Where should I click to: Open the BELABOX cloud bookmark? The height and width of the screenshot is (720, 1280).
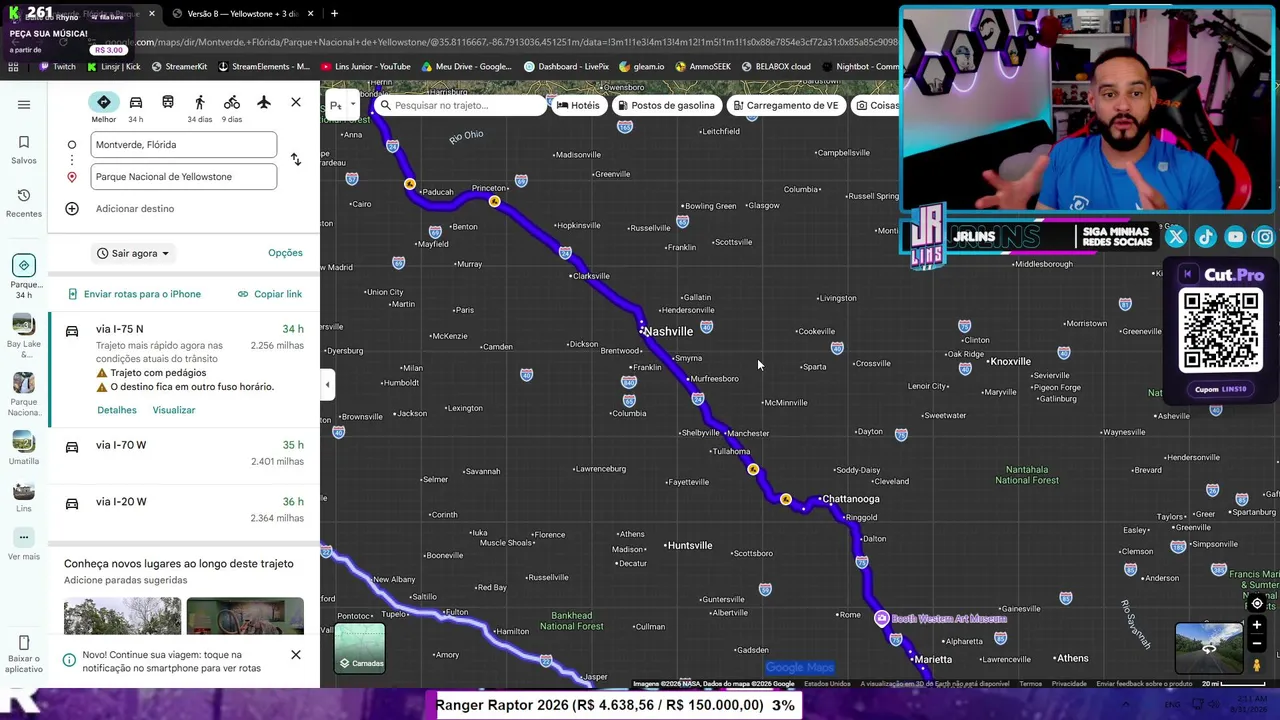tap(778, 67)
